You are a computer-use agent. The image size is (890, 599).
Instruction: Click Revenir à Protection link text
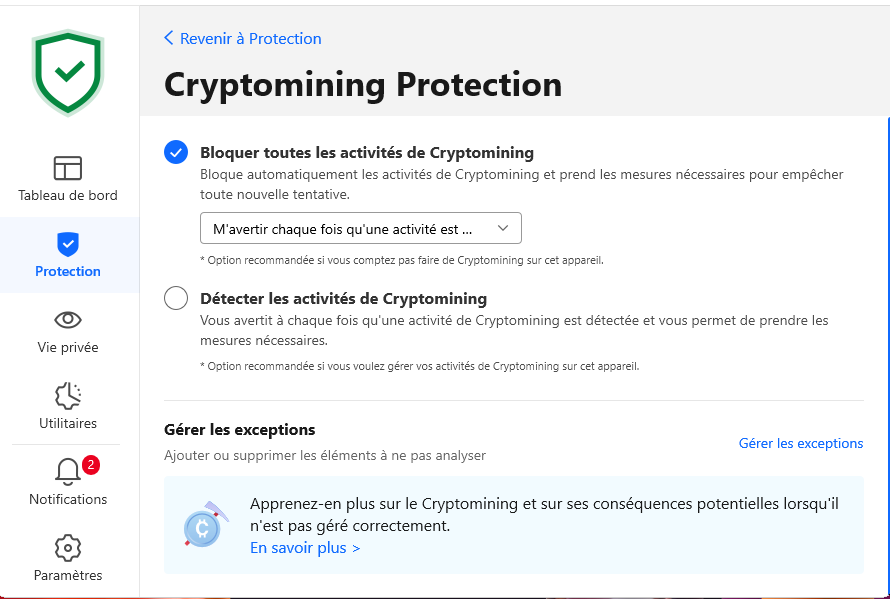point(250,38)
